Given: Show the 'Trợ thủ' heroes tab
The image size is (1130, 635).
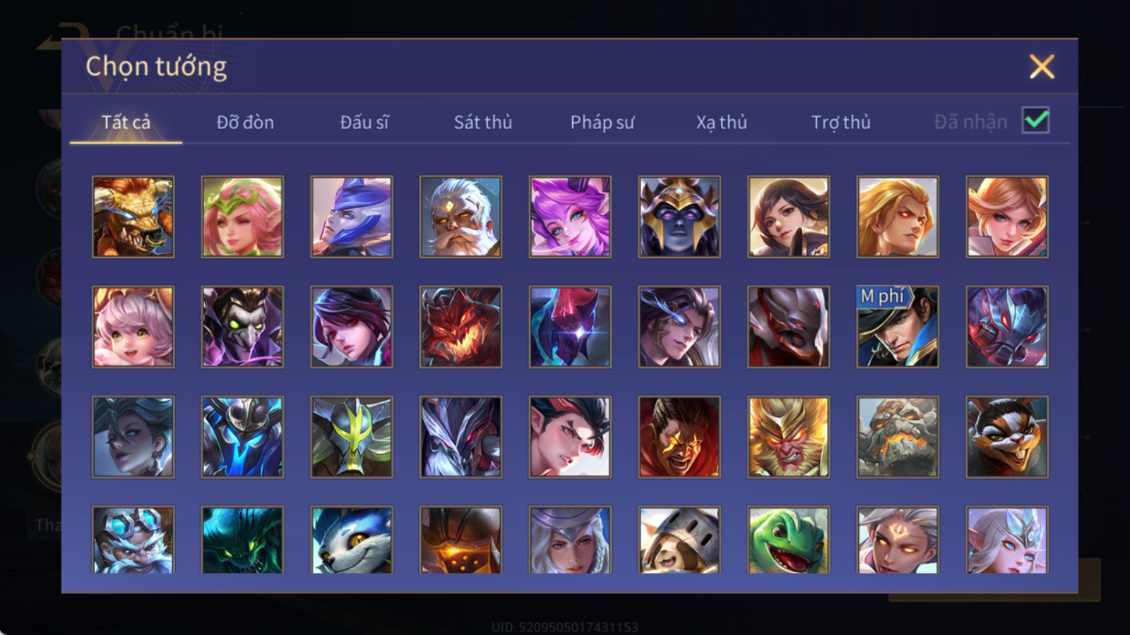Looking at the screenshot, I should (841, 123).
